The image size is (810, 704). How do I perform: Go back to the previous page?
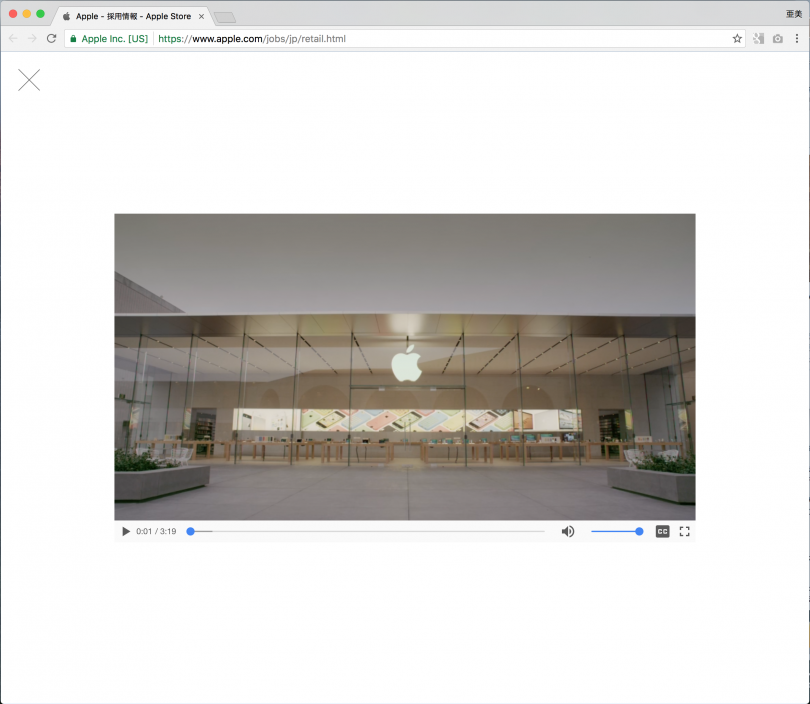(x=13, y=39)
